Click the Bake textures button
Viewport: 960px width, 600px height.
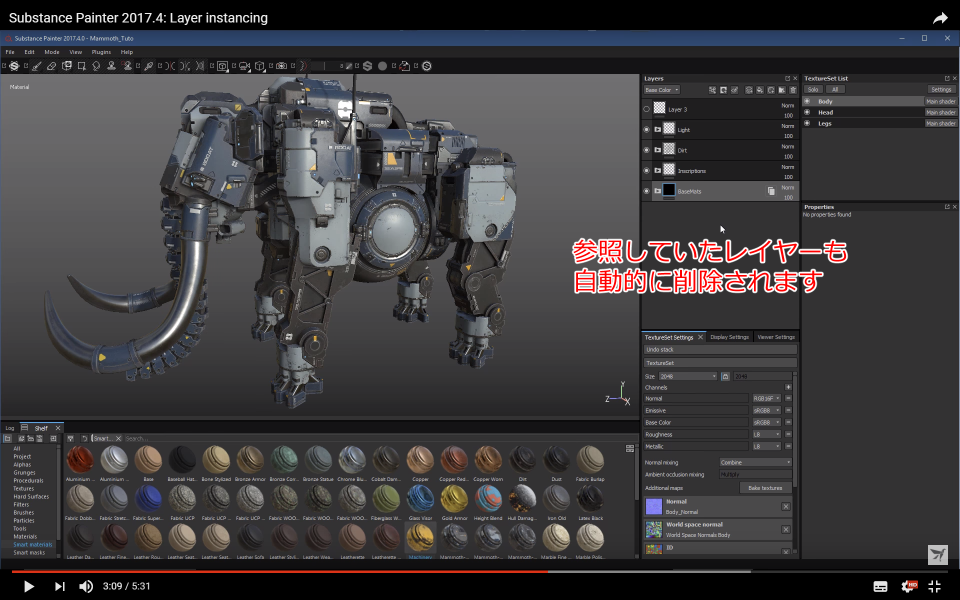pyautogui.click(x=765, y=488)
